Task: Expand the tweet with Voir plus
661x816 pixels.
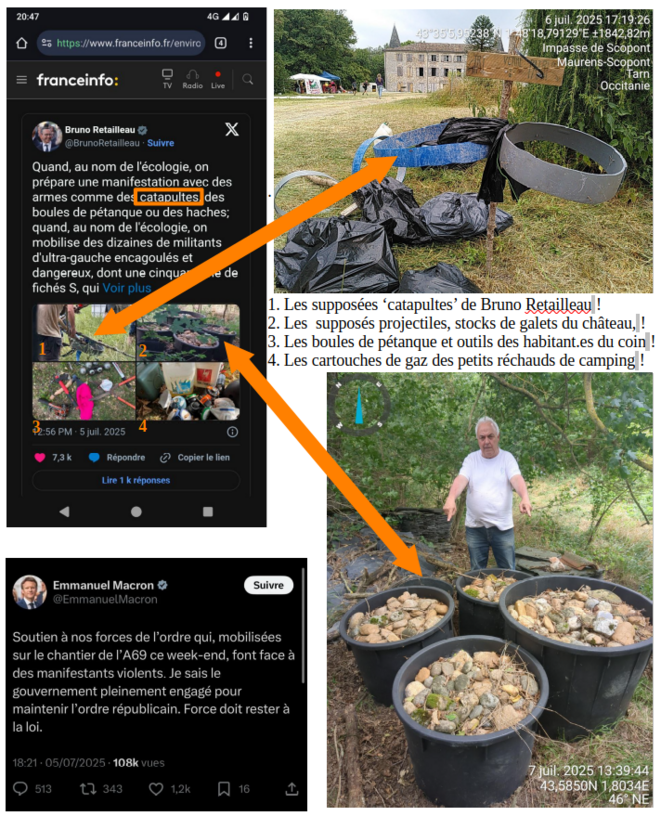Action: point(126,288)
